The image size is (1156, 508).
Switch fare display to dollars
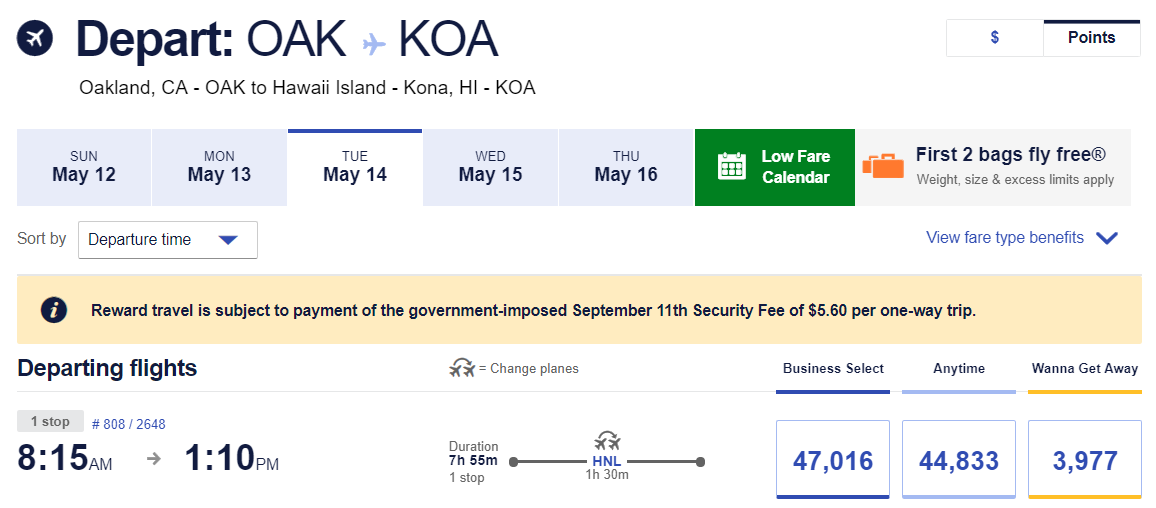pos(994,38)
